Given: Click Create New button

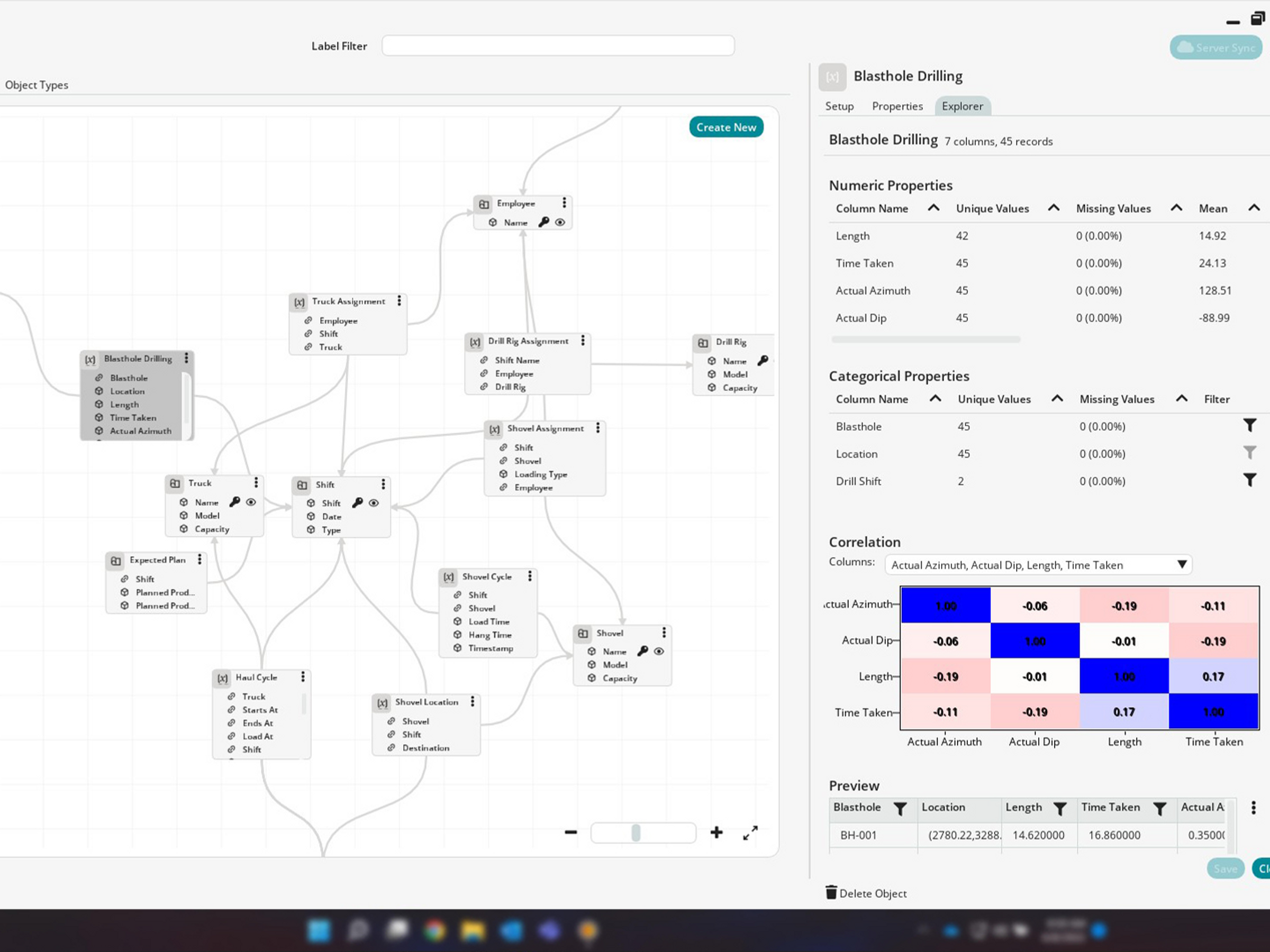Looking at the screenshot, I should (727, 127).
